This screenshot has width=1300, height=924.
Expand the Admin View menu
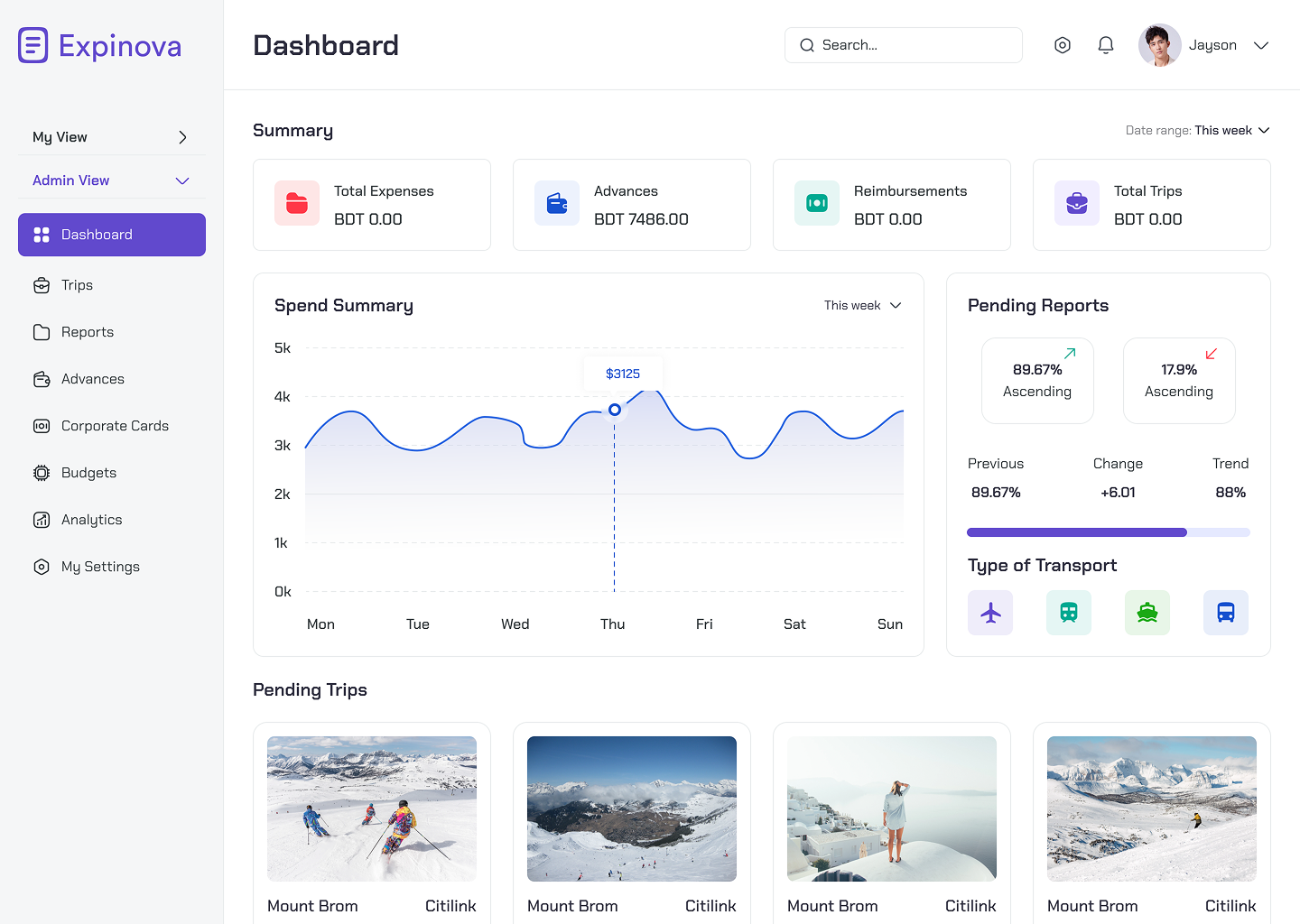tap(110, 180)
